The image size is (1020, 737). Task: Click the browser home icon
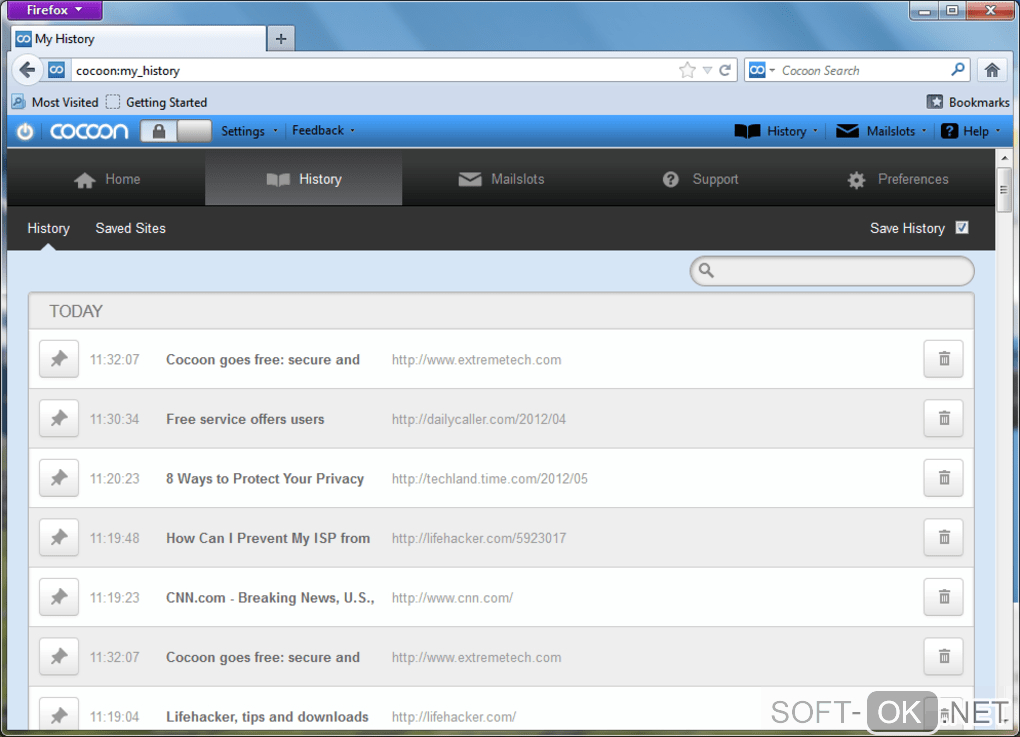point(991,70)
